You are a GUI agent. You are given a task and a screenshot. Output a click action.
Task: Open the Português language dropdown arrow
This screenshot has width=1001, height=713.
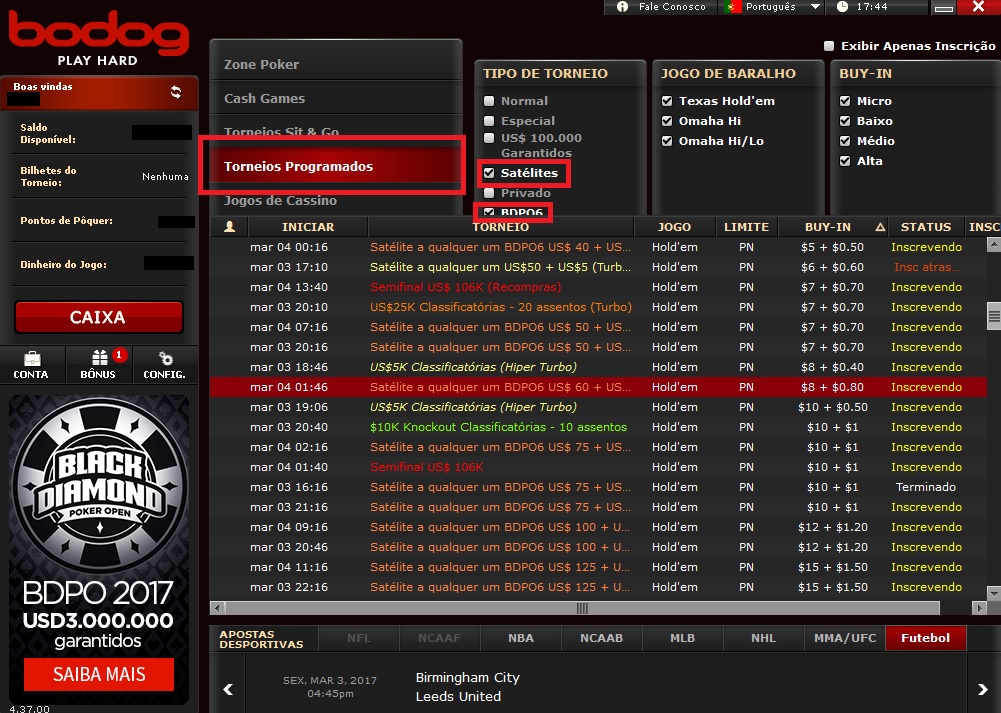point(815,6)
